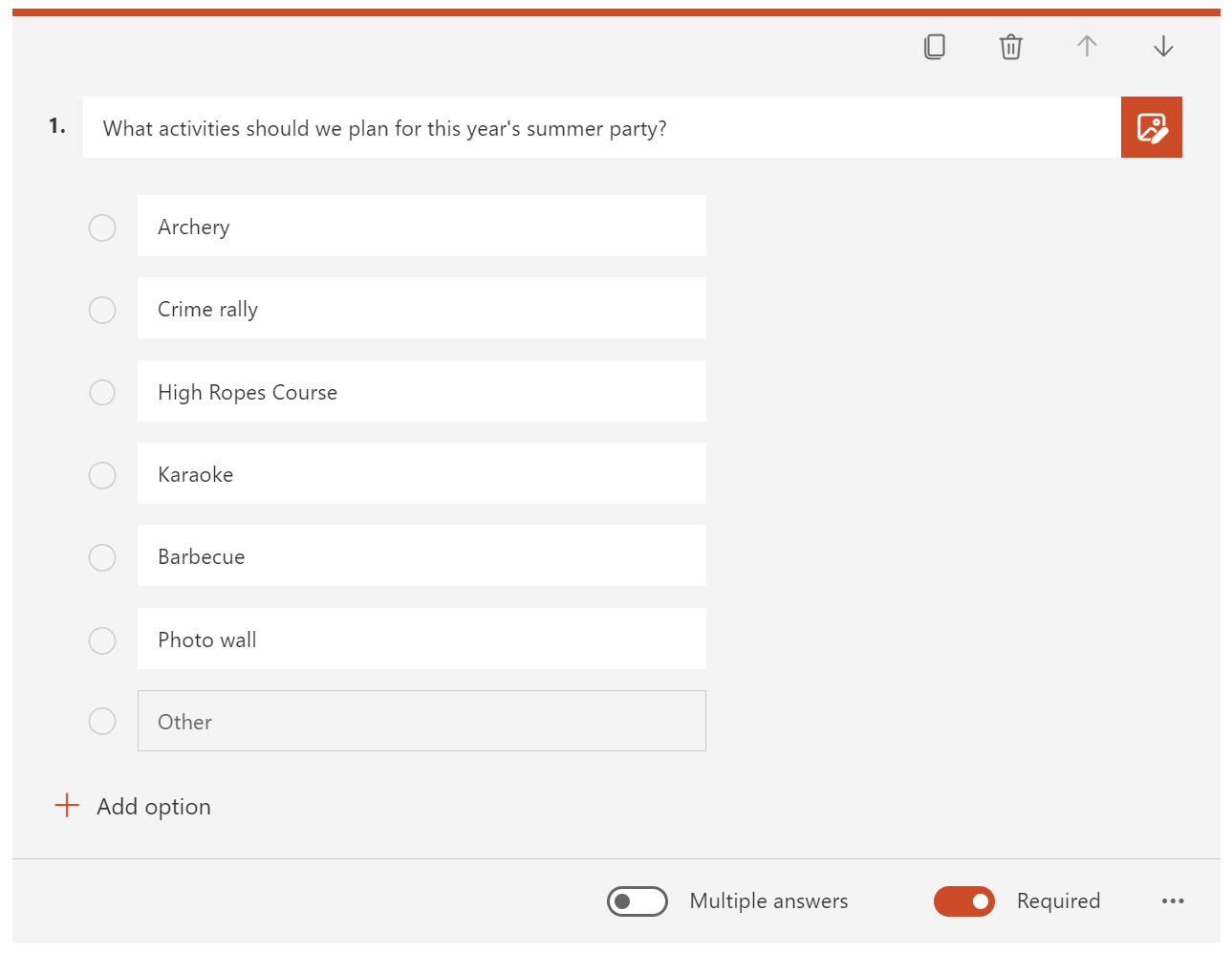Move the question up with the arrow

[x=1087, y=47]
